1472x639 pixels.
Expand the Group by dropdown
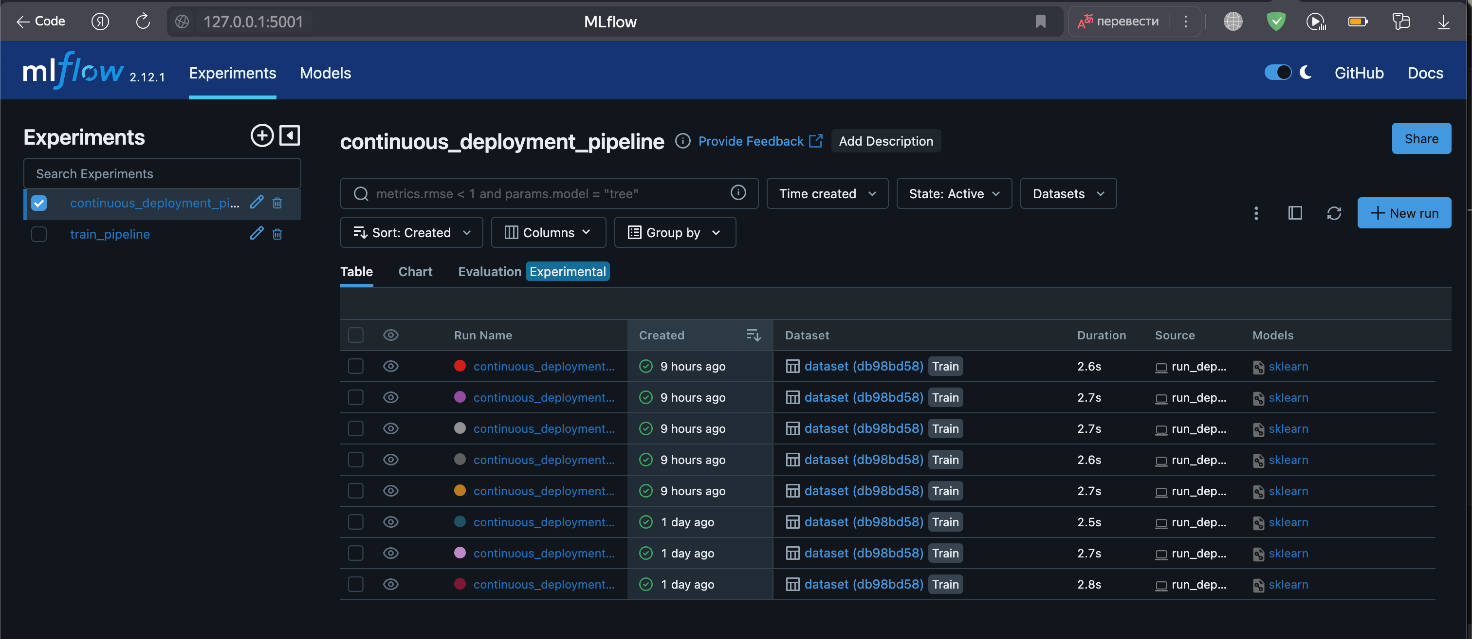675,232
